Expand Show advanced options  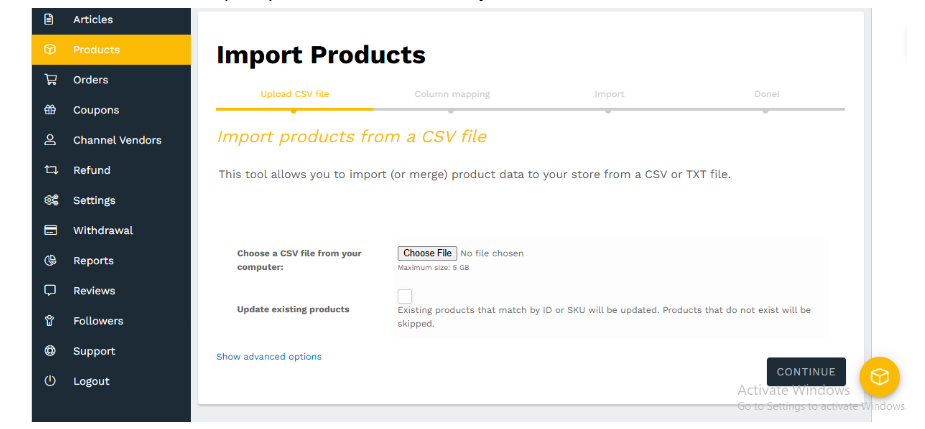[x=269, y=356]
